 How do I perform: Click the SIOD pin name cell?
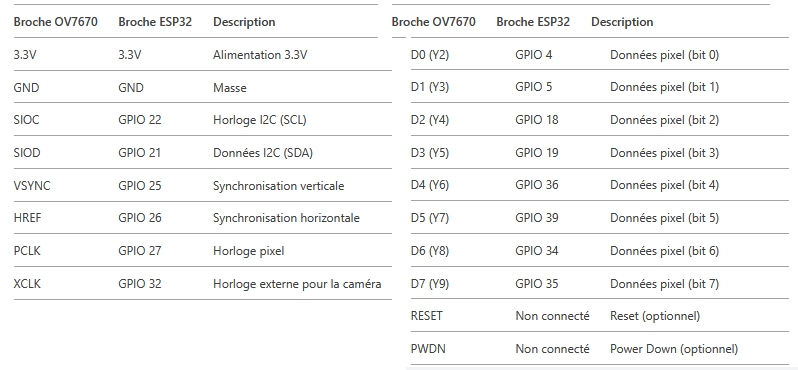27,153
